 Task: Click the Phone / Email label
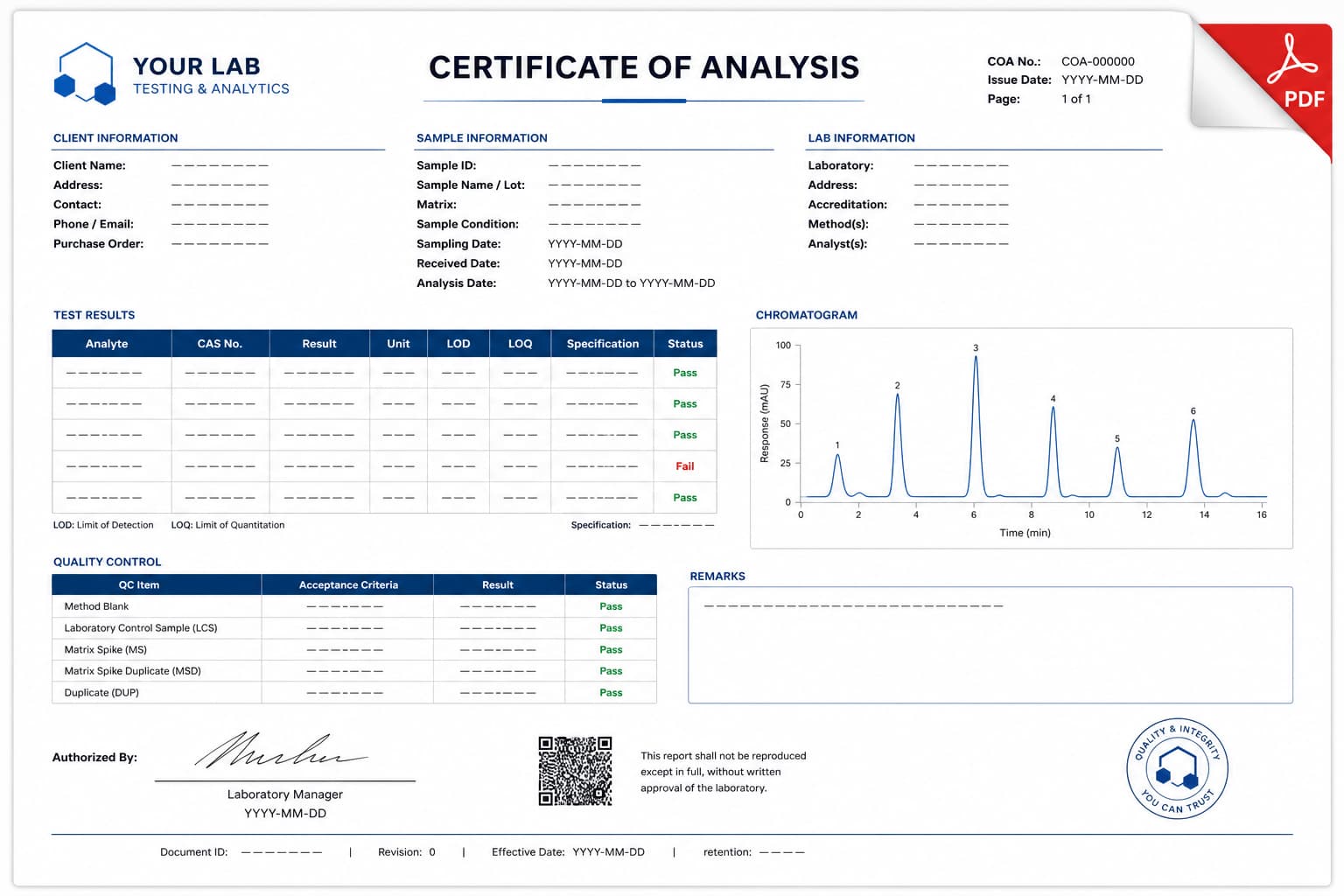(94, 224)
